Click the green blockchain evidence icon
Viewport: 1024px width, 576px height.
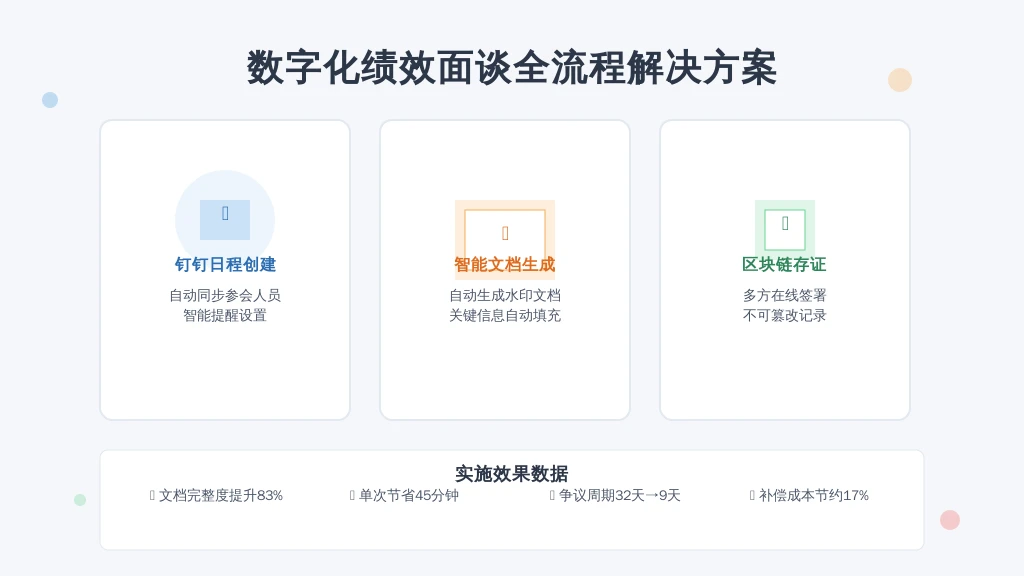point(785,229)
